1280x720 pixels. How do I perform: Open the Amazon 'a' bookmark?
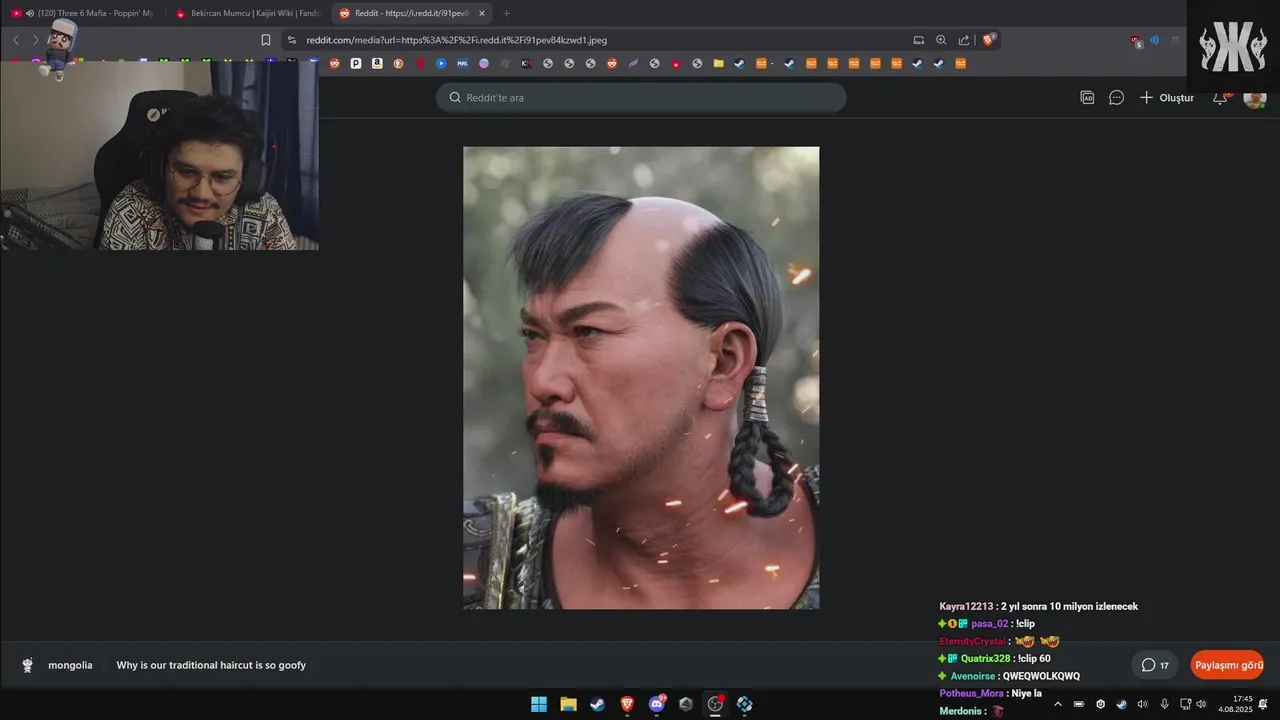tap(377, 63)
